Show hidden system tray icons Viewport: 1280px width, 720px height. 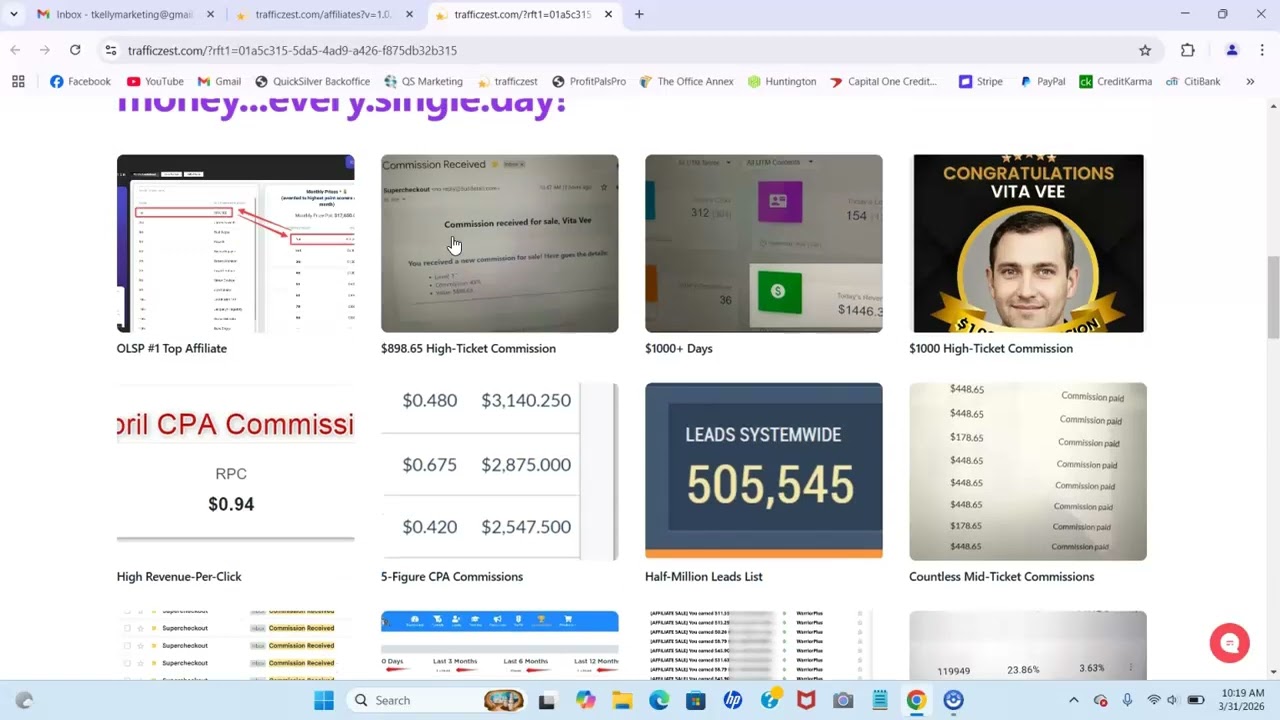[1073, 700]
